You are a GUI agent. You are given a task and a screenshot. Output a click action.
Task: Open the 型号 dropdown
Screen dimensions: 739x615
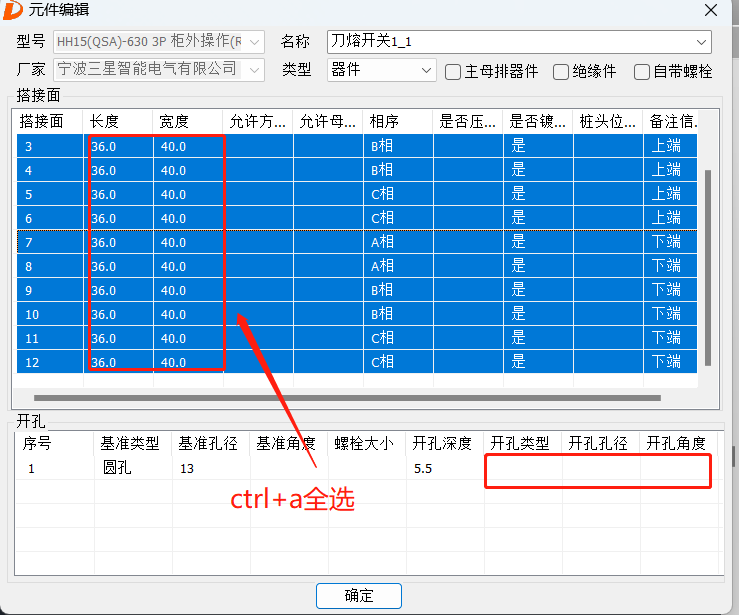[x=254, y=42]
